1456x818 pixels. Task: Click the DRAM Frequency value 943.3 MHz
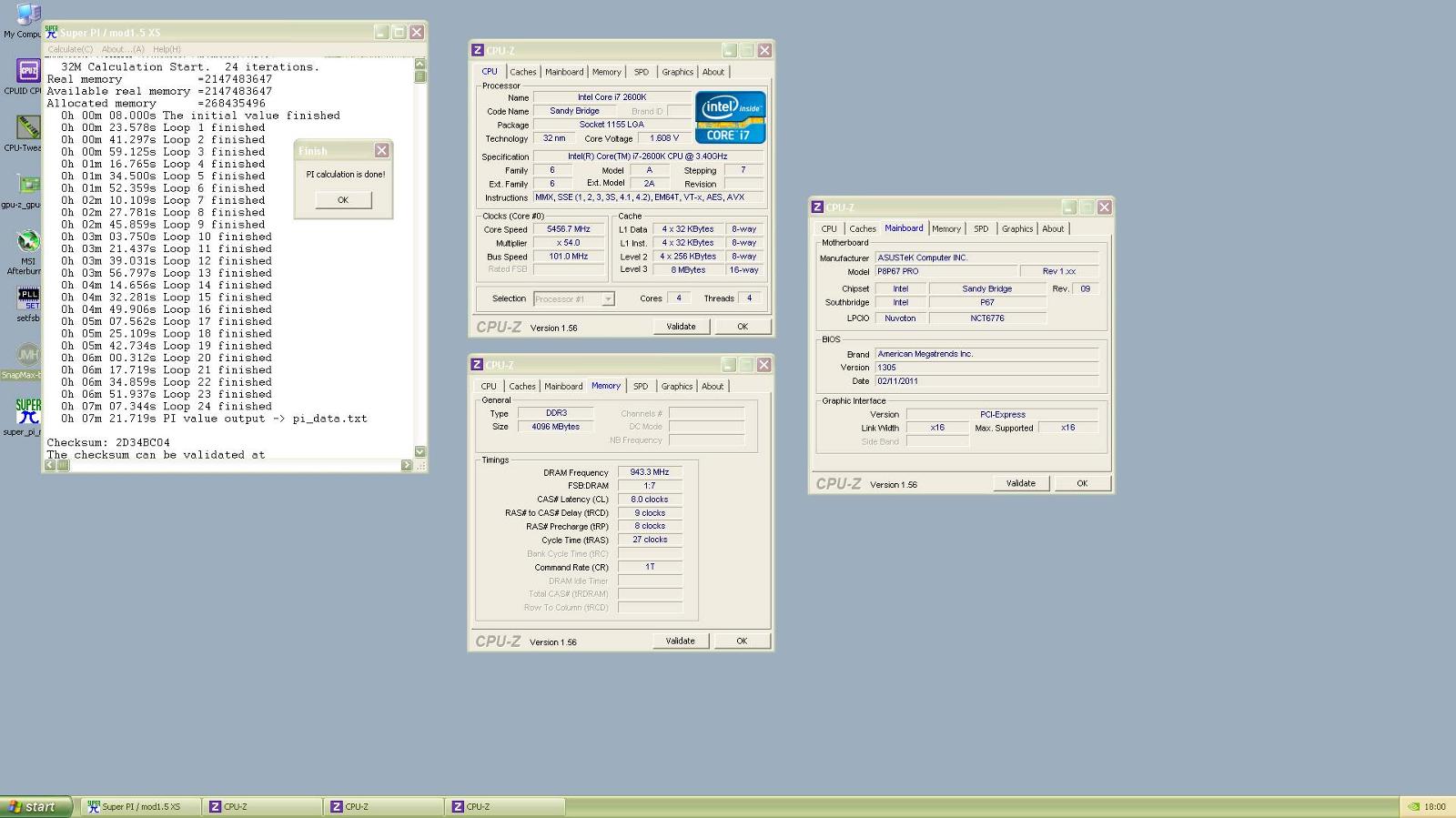click(650, 472)
